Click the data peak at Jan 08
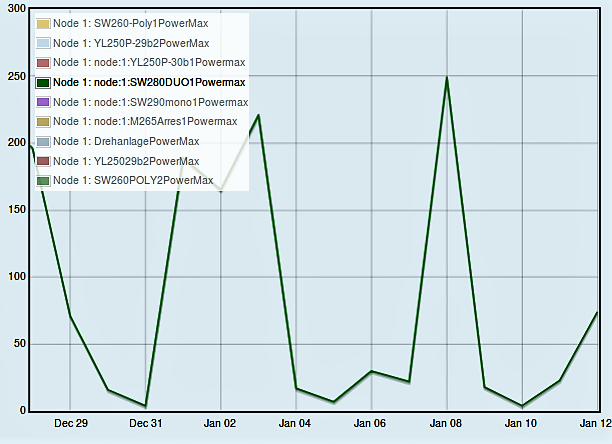Screen dimensions: 612x444 [x=446, y=78]
